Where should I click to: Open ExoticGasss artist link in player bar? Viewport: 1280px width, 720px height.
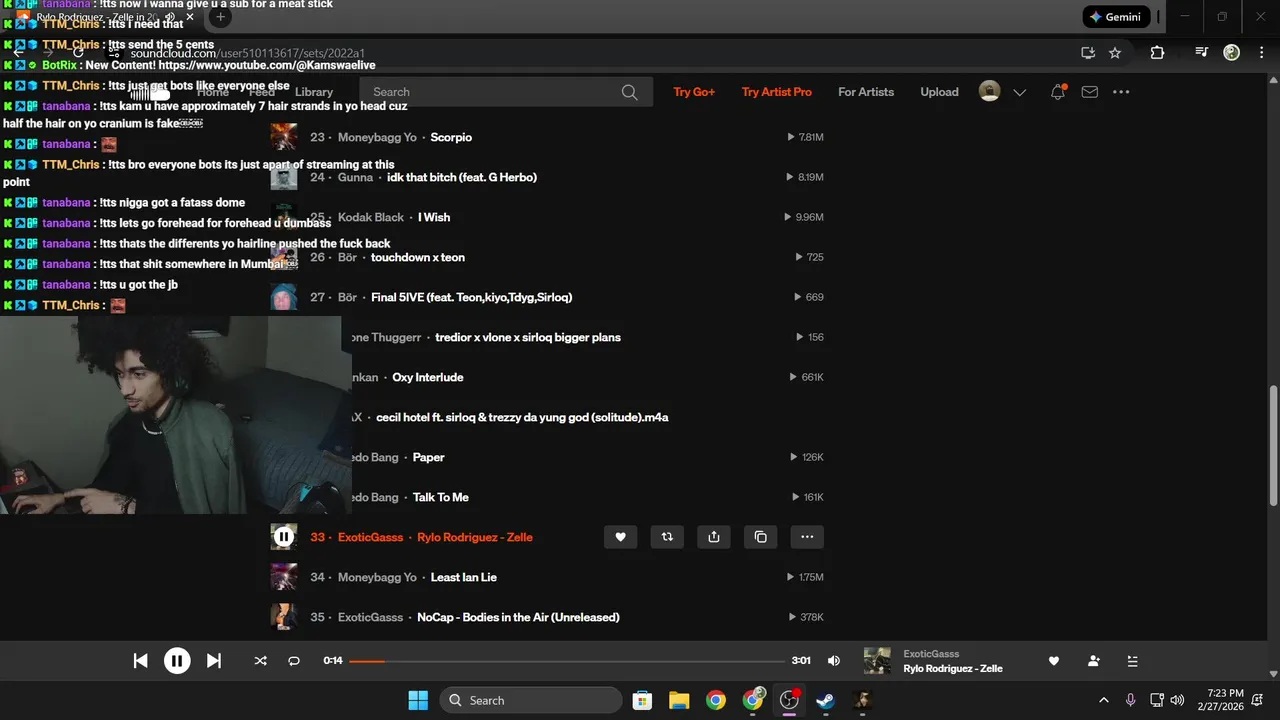click(x=931, y=654)
